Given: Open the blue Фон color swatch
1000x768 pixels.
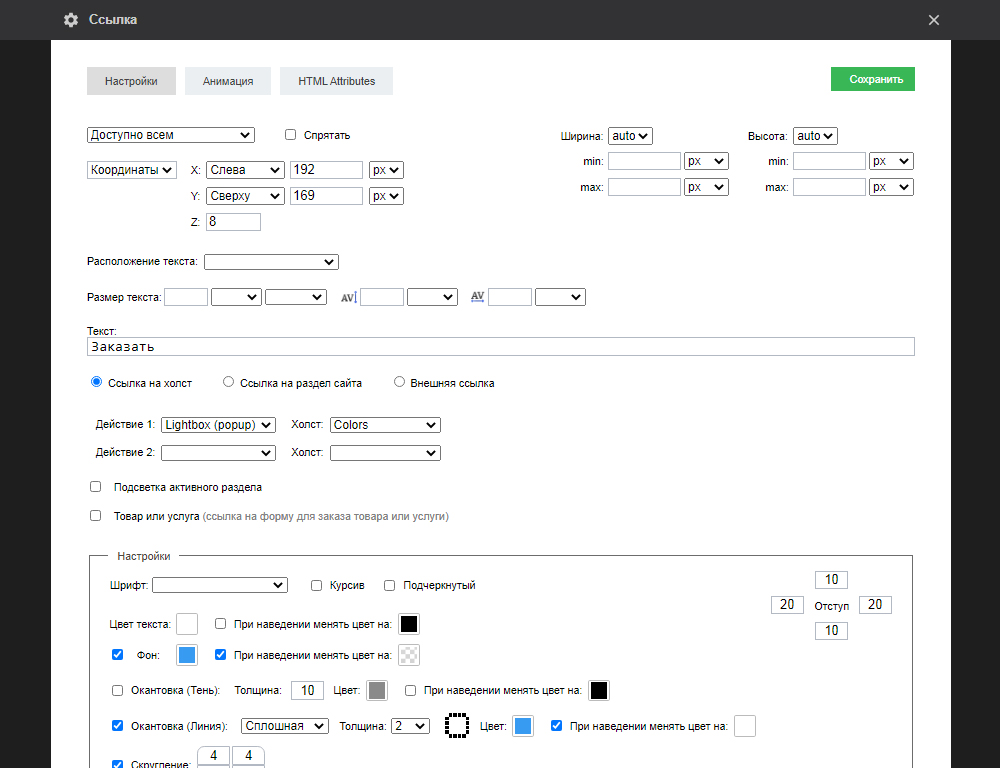Looking at the screenshot, I should coord(187,655).
